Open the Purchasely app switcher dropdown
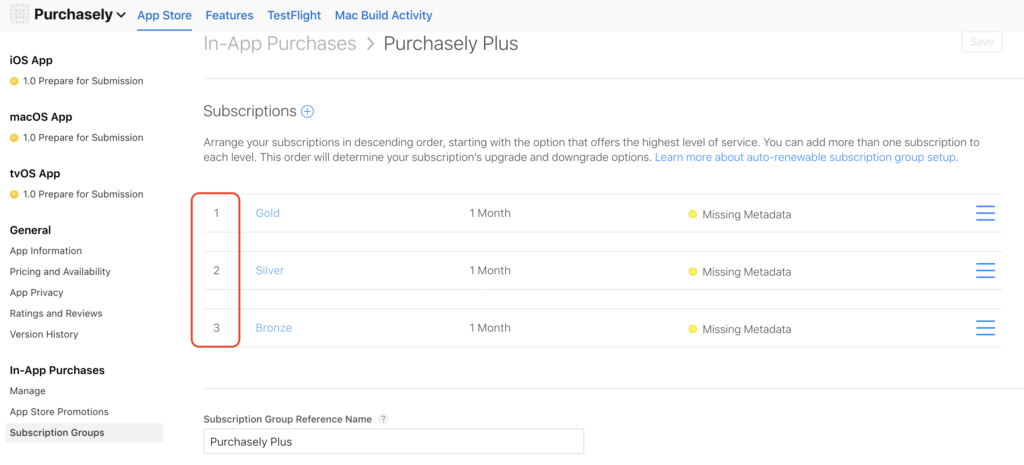Screen dimensions: 1024x465 [80, 14]
